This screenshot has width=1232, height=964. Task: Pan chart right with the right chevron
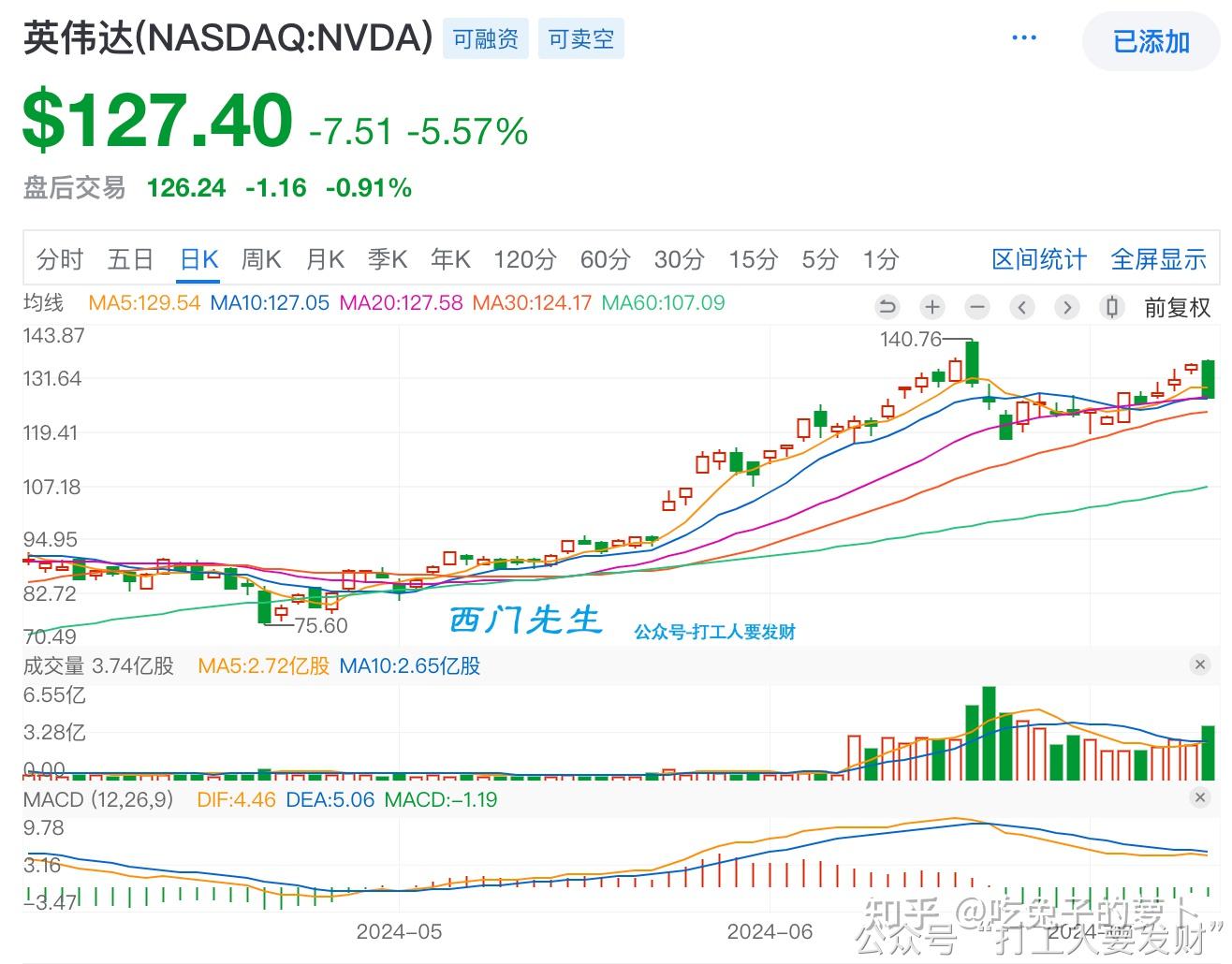pyautogui.click(x=1067, y=307)
